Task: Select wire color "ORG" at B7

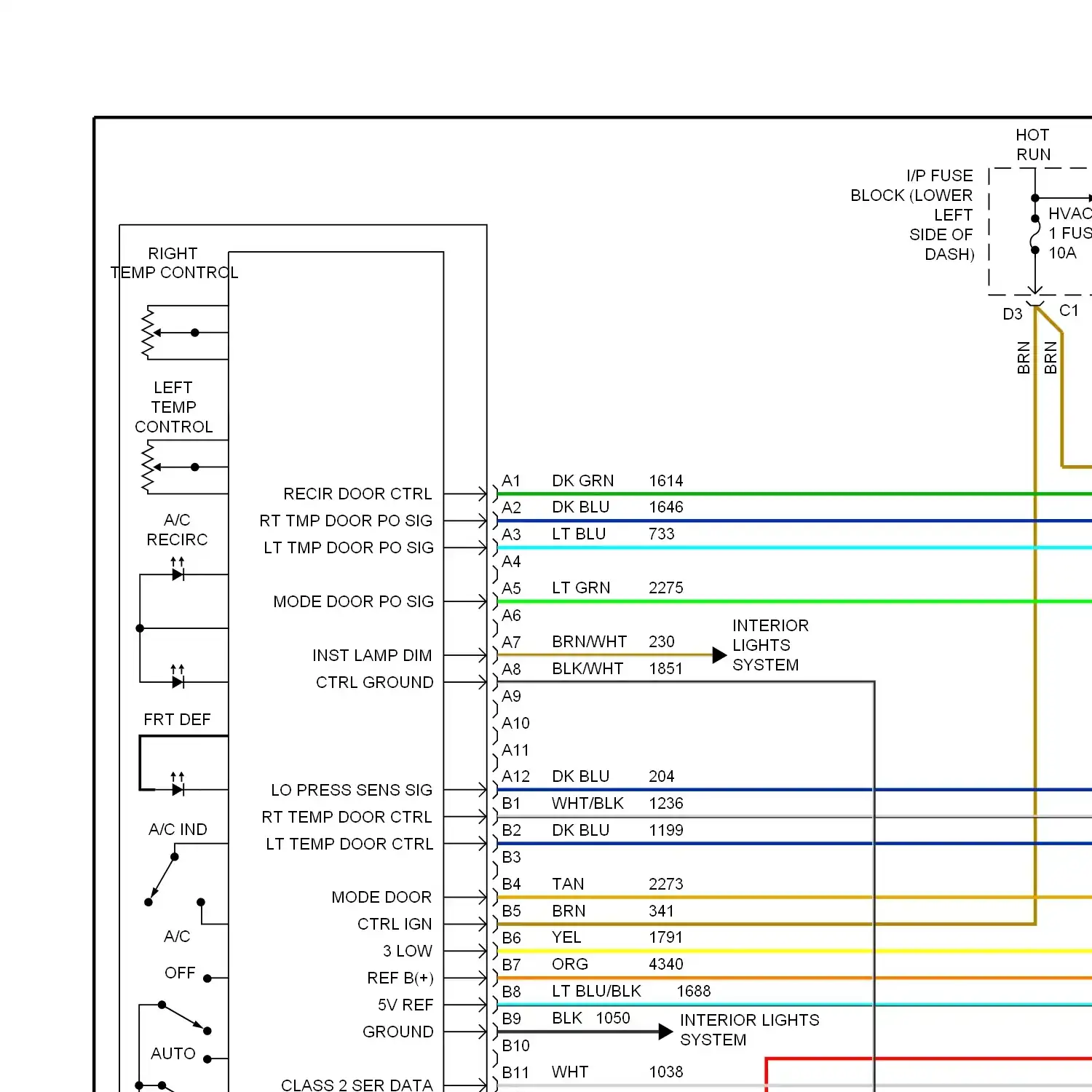Action: (570, 964)
